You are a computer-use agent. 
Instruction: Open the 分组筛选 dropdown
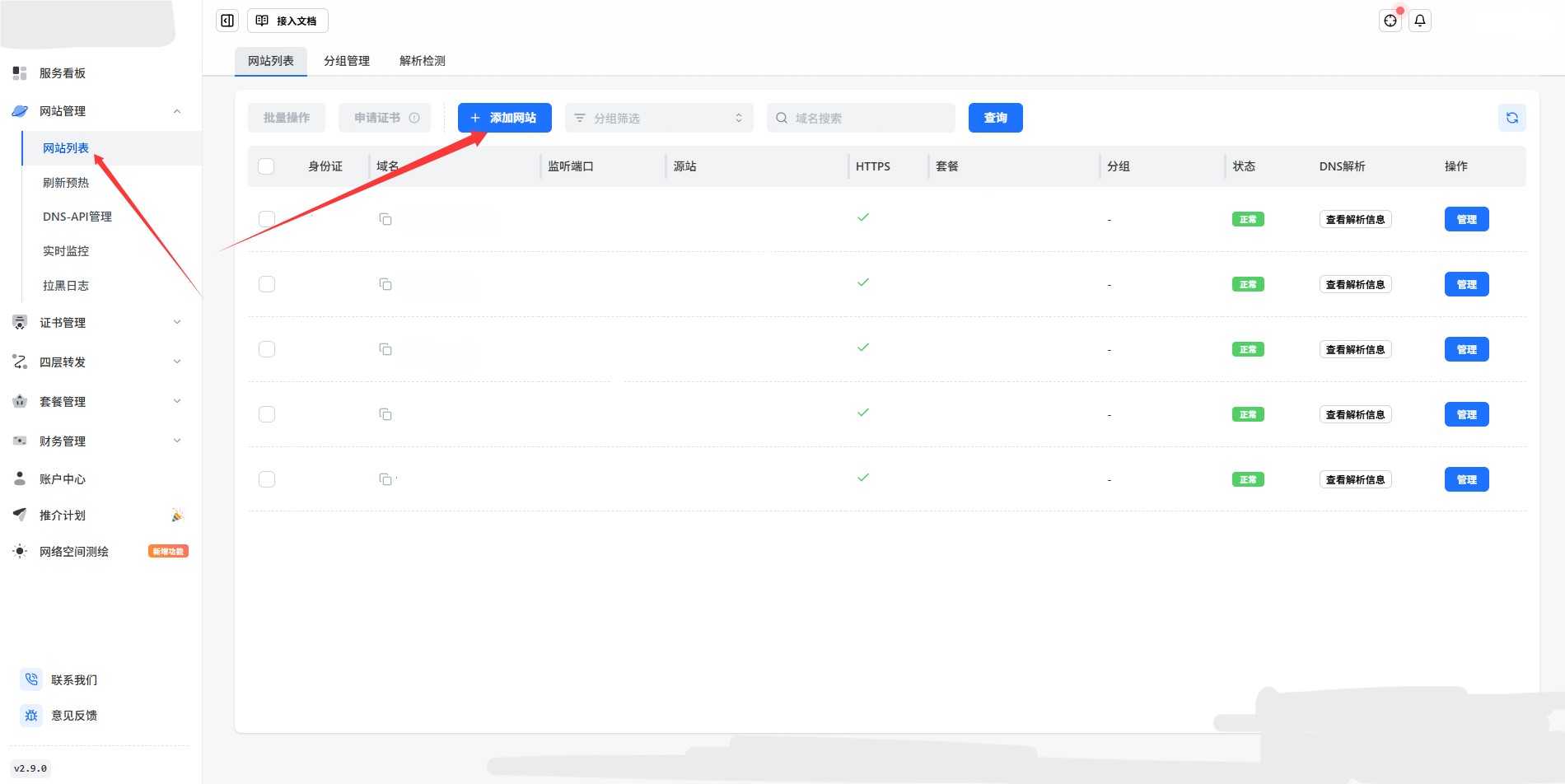pyautogui.click(x=659, y=118)
